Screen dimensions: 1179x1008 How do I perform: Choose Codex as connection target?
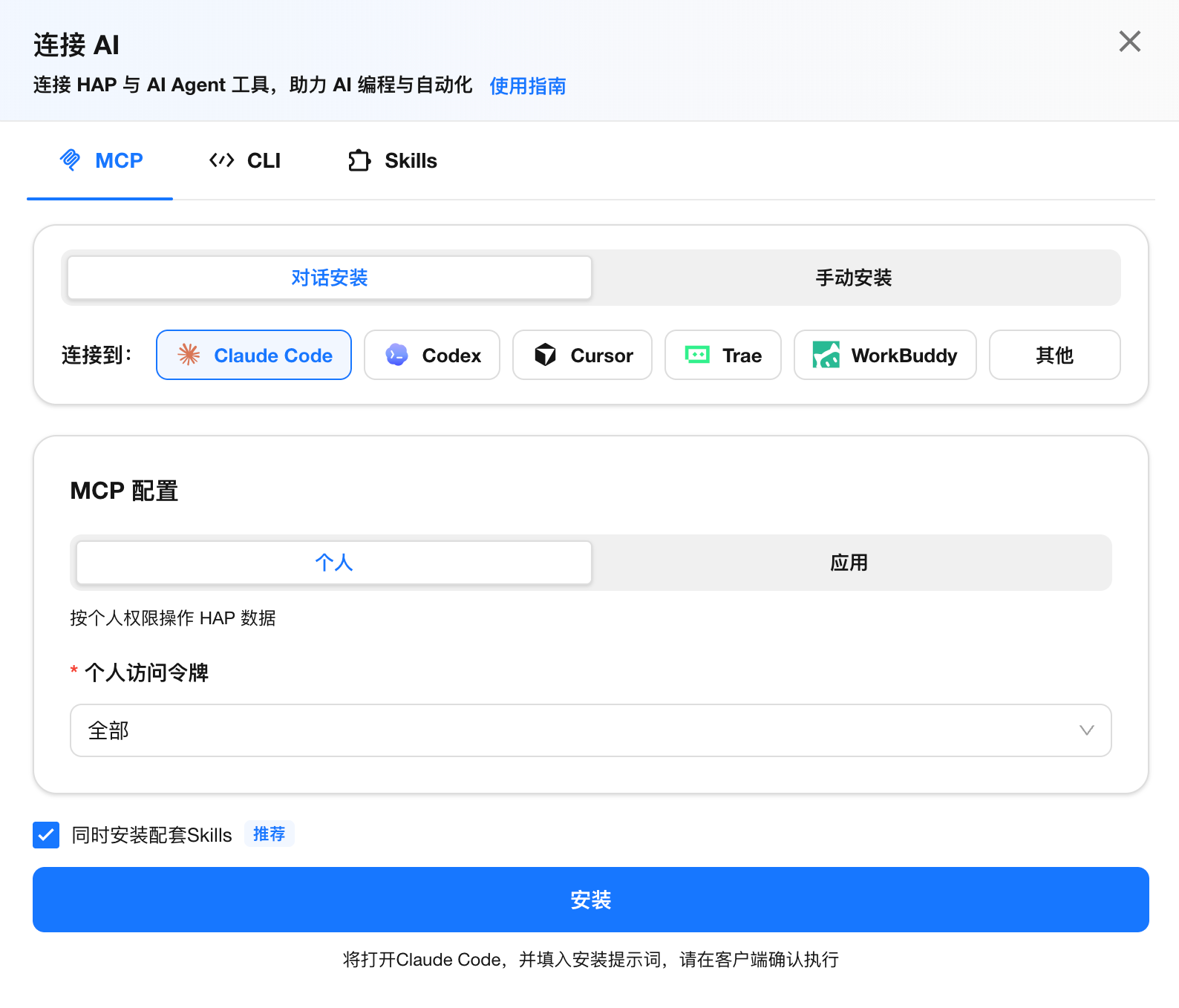(432, 355)
